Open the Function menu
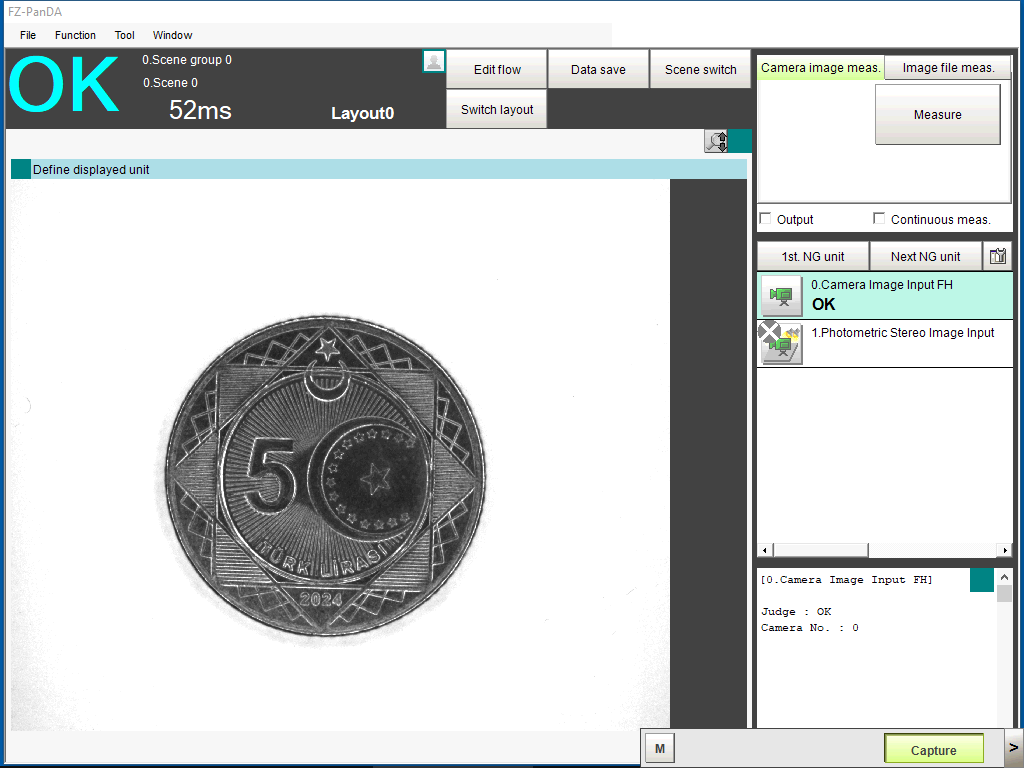Screen dimensions: 1024x768 coord(76,35)
